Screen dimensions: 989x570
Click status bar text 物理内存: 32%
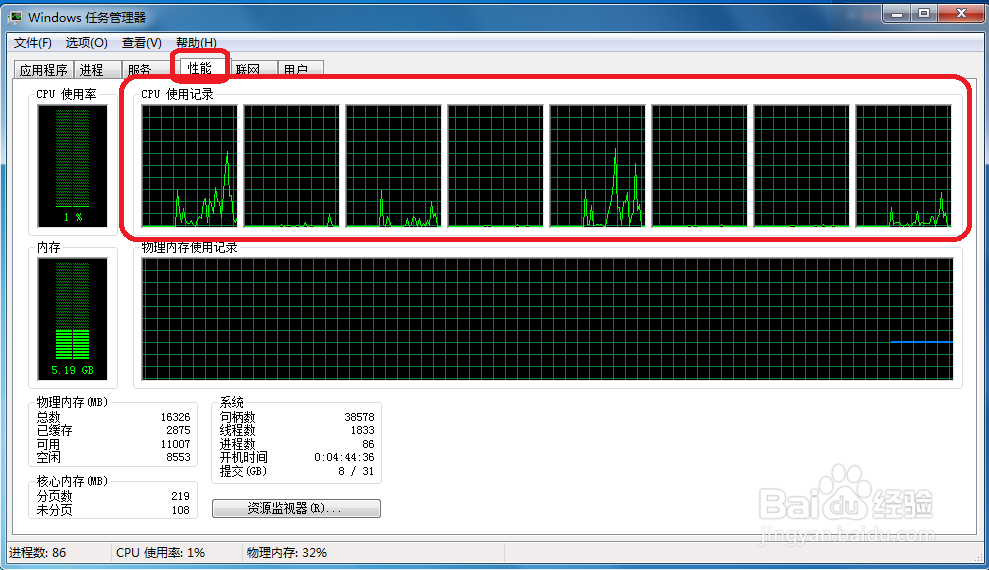coord(287,553)
